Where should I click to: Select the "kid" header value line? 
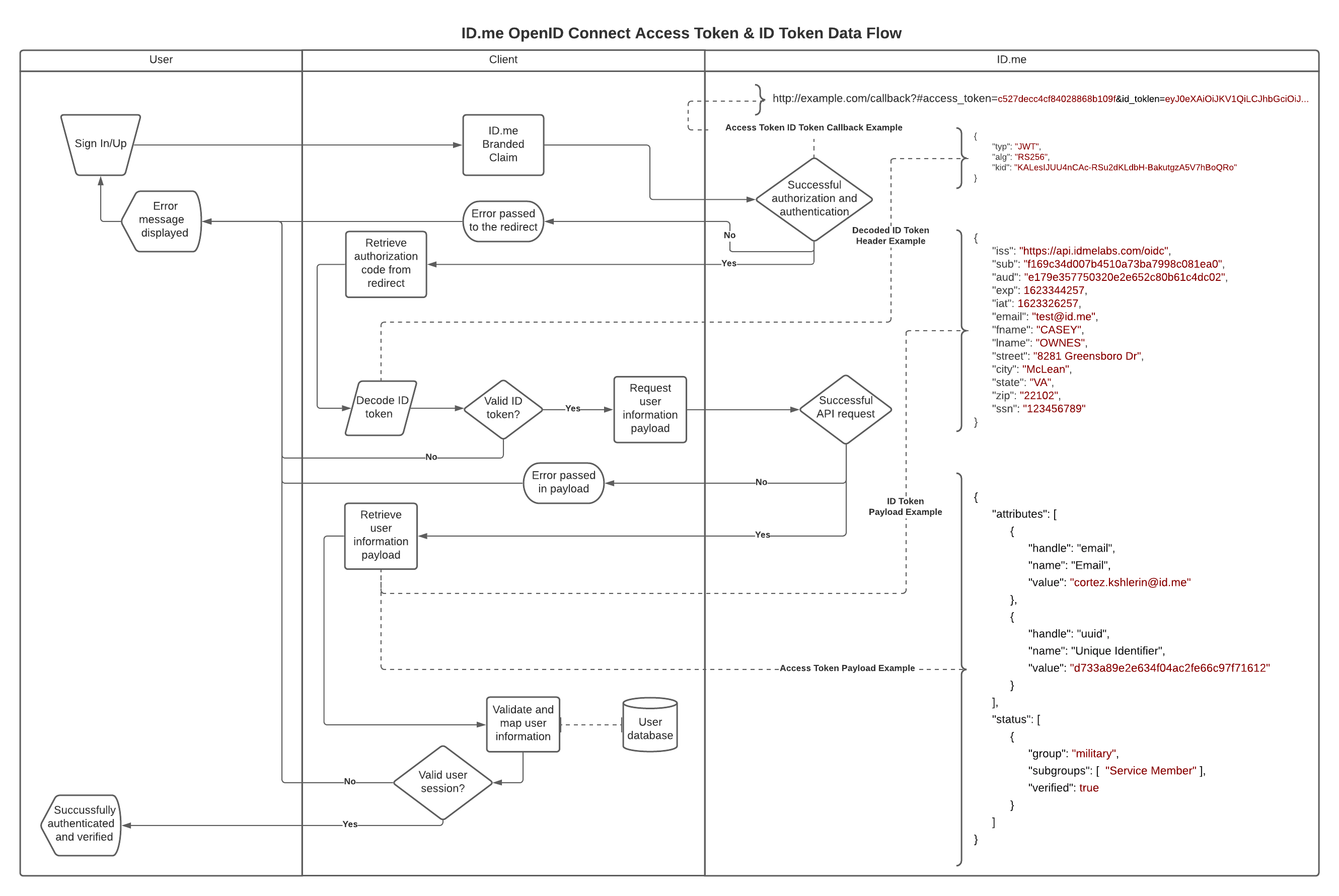tap(1114, 168)
